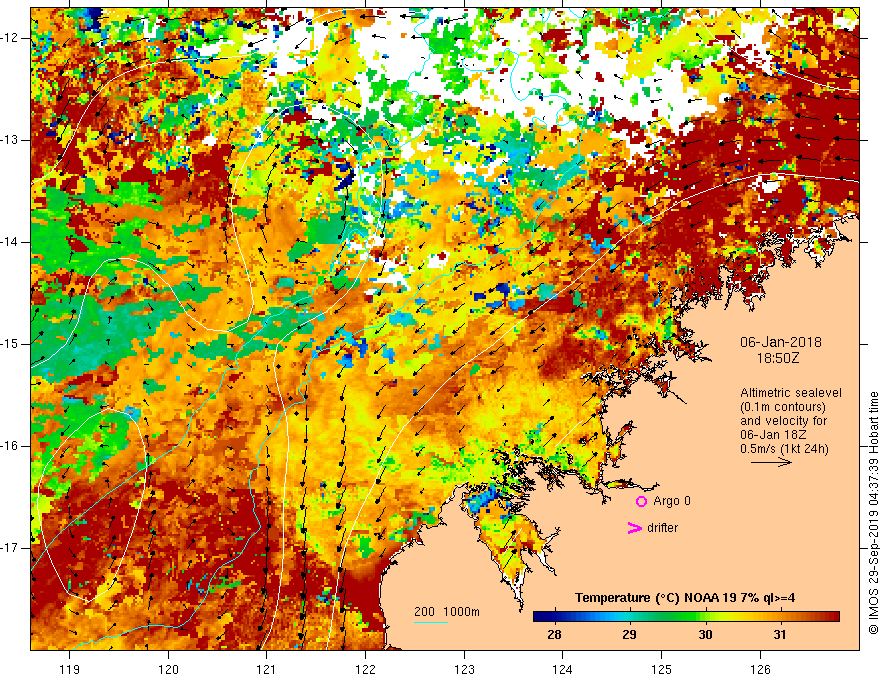Click the 'Altimetric sealevel' text line
This screenshot has width=880, height=680.
pos(791,393)
